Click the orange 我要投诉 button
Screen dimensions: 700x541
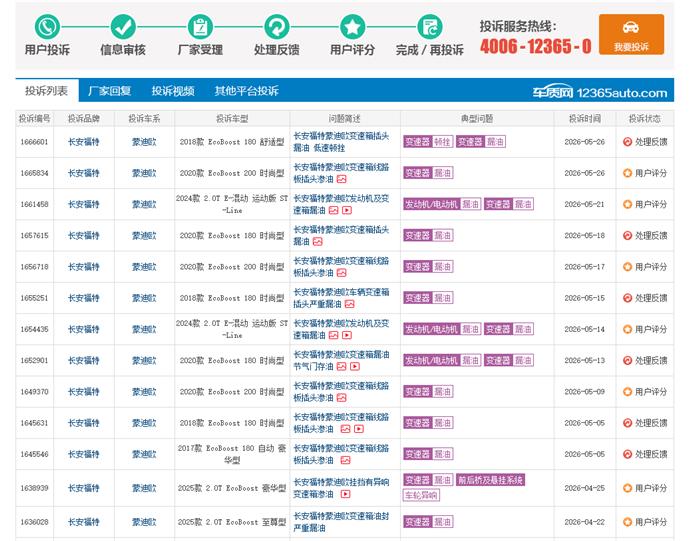(x=631, y=34)
